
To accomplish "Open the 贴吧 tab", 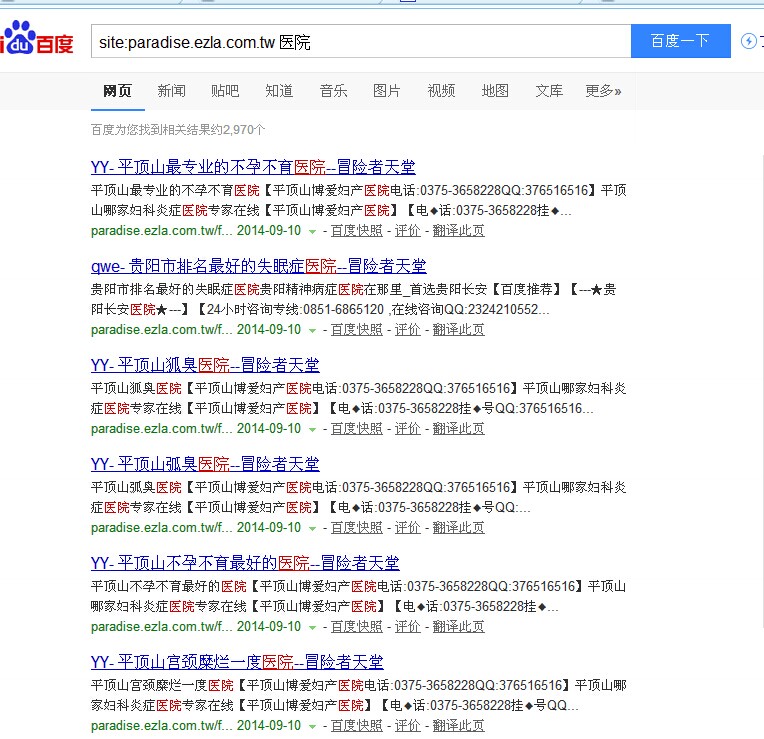I will (x=225, y=91).
